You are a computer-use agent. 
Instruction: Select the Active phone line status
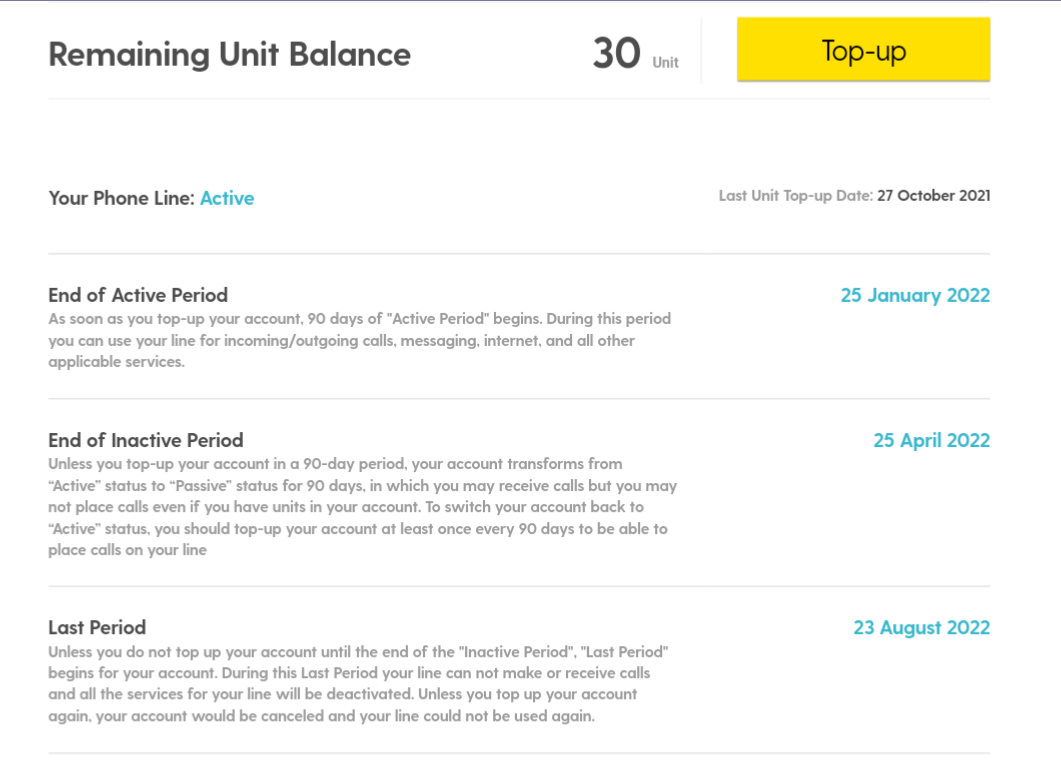click(x=227, y=198)
